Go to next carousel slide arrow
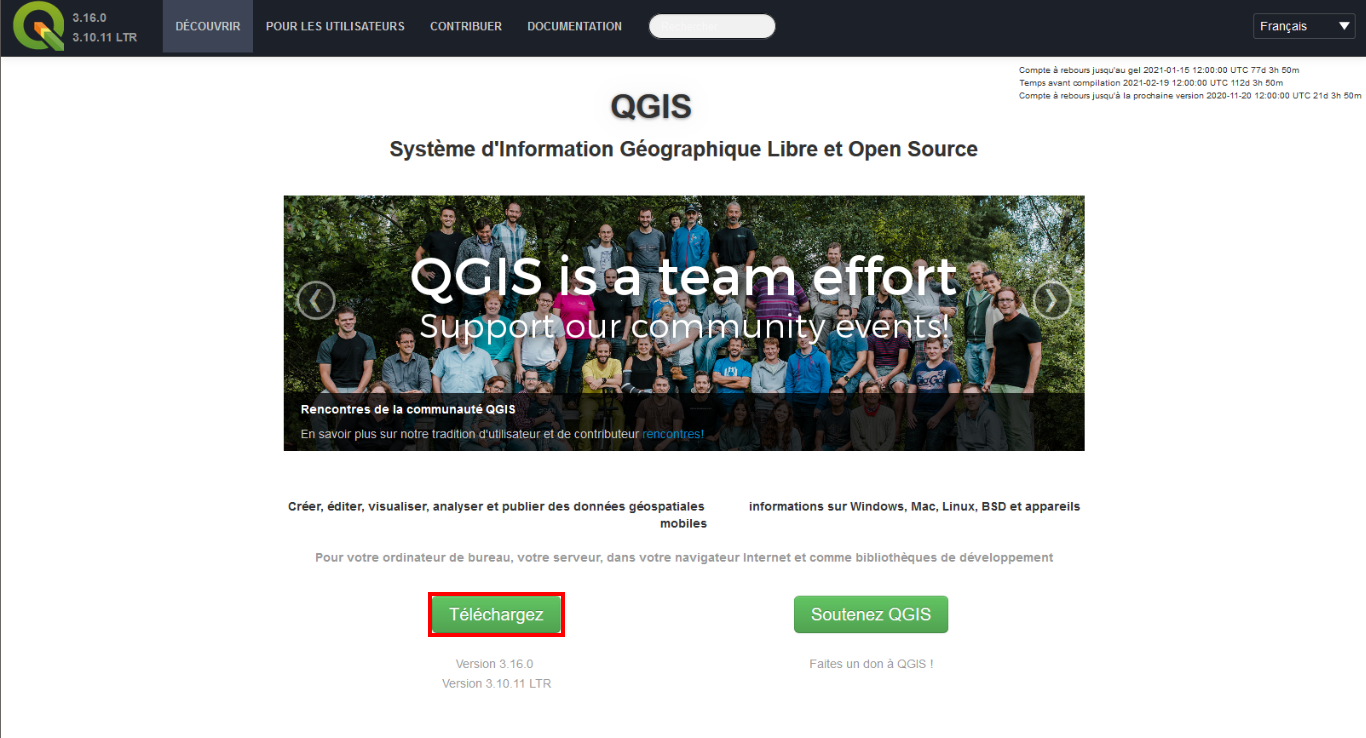The height and width of the screenshot is (738, 1366). [x=1052, y=300]
